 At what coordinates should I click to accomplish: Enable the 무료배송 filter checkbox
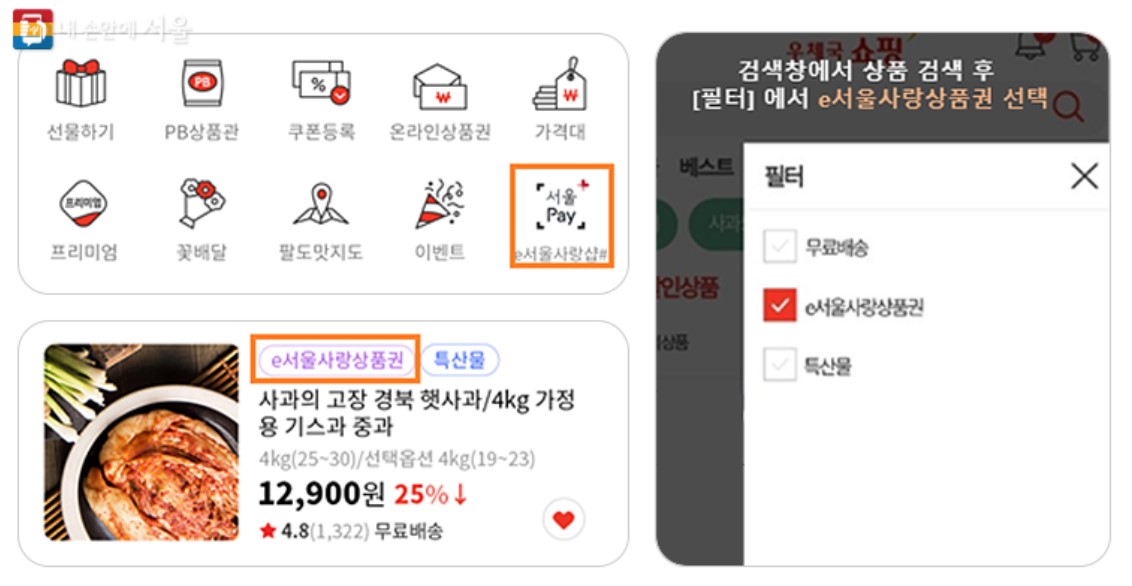(x=780, y=247)
